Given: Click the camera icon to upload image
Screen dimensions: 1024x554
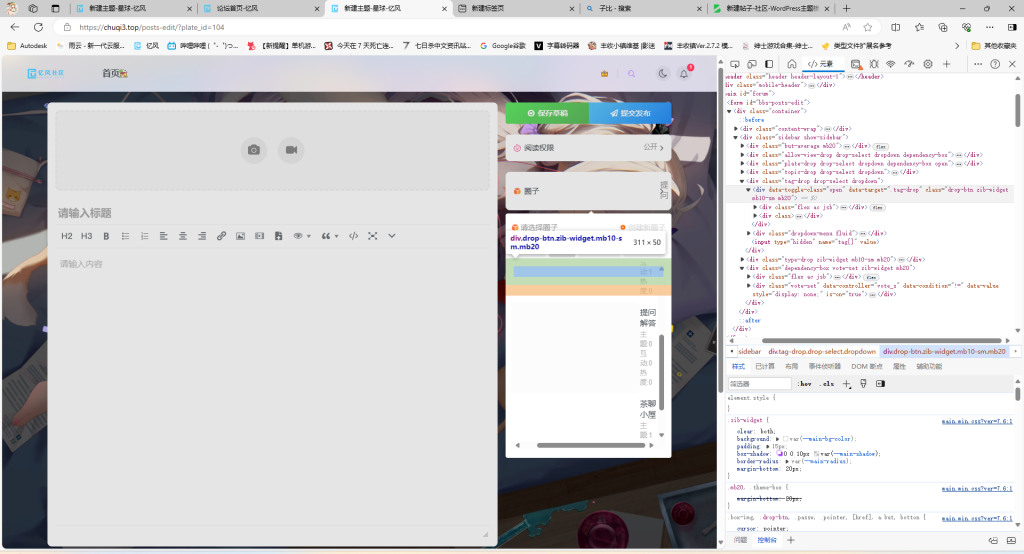Looking at the screenshot, I should pyautogui.click(x=254, y=150).
